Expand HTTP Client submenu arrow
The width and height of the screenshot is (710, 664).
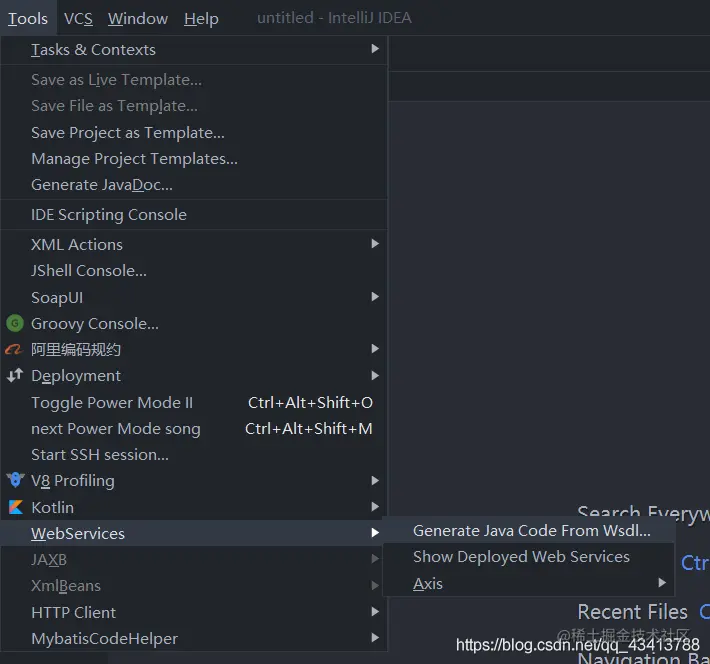point(375,612)
